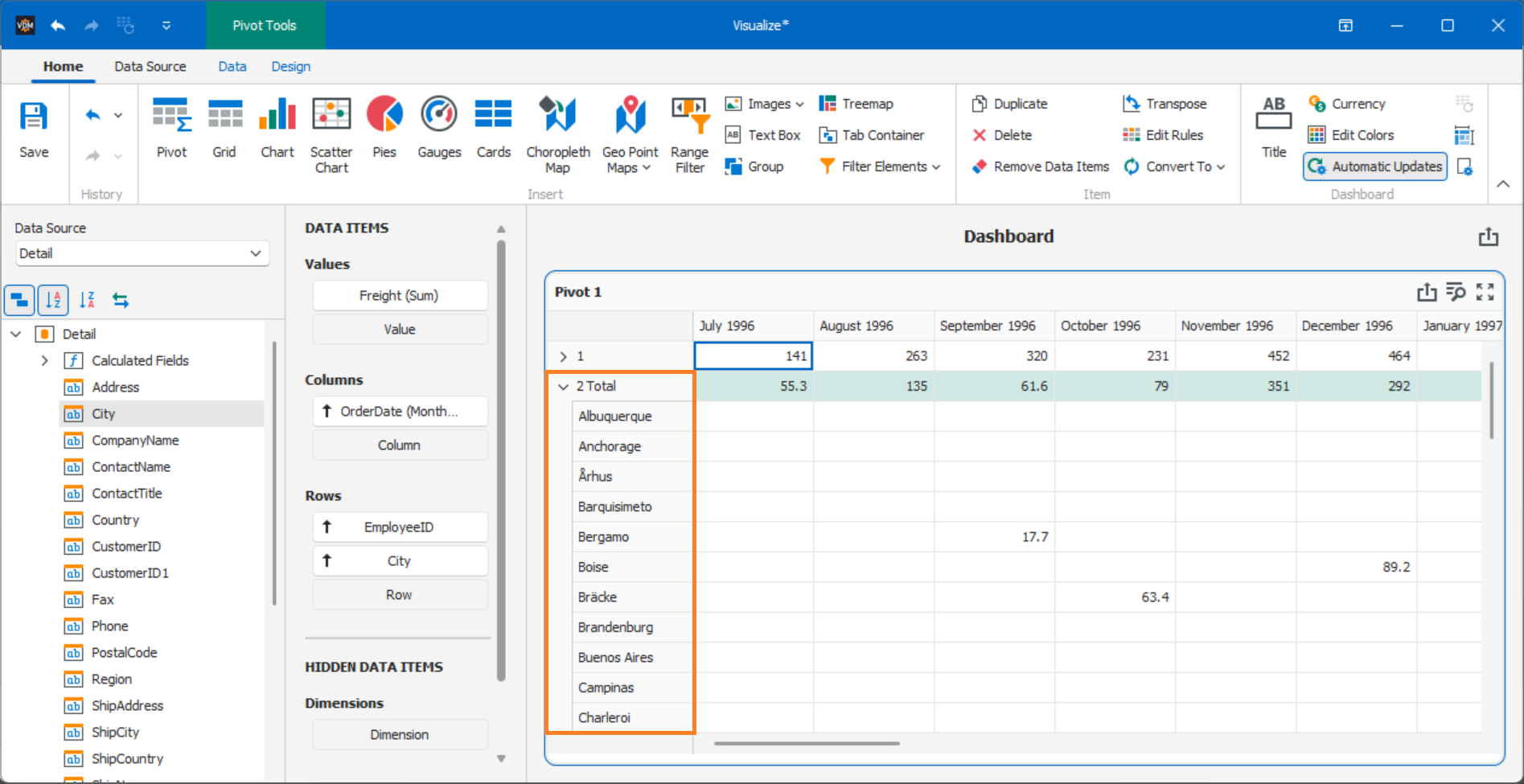1524x784 pixels.
Task: Open the Detail data source dropdown
Action: (x=256, y=253)
